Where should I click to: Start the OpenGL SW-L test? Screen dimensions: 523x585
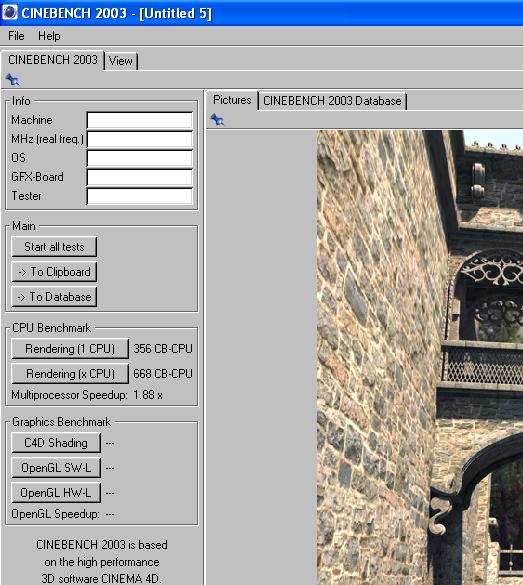coord(56,467)
